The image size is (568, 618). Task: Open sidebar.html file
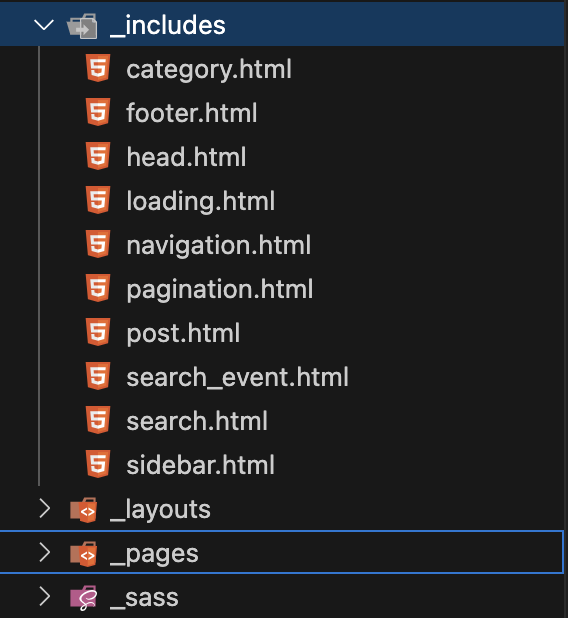click(x=200, y=465)
